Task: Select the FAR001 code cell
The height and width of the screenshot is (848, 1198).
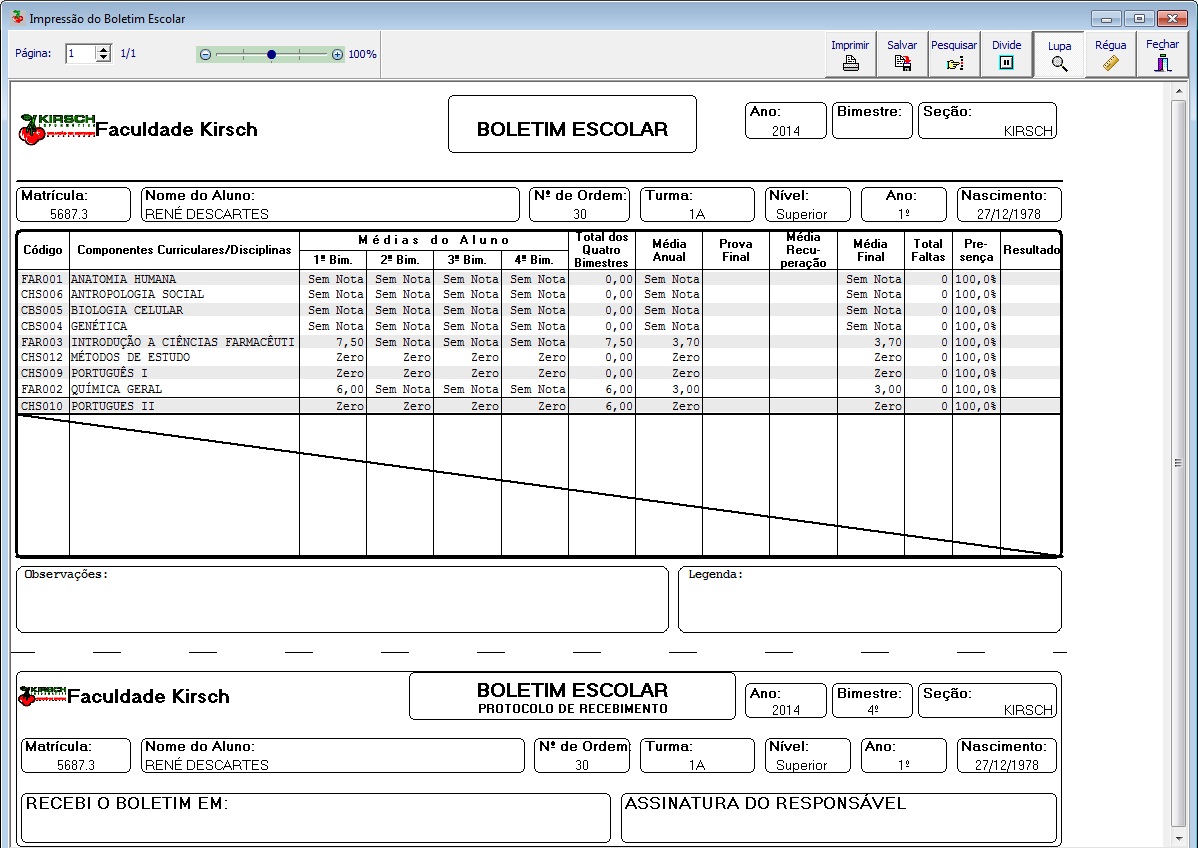Action: pyautogui.click(x=42, y=279)
